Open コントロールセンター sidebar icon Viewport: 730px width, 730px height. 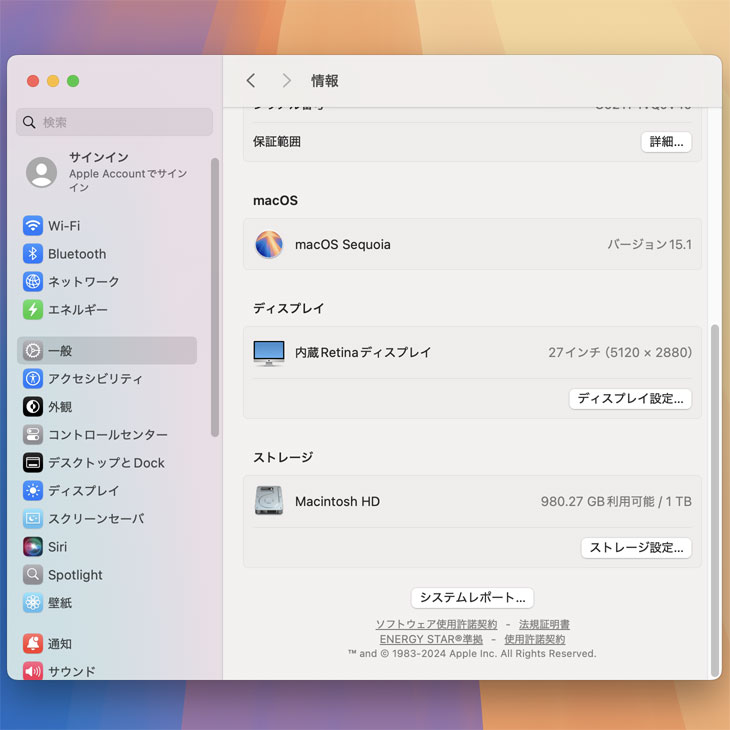(x=33, y=435)
